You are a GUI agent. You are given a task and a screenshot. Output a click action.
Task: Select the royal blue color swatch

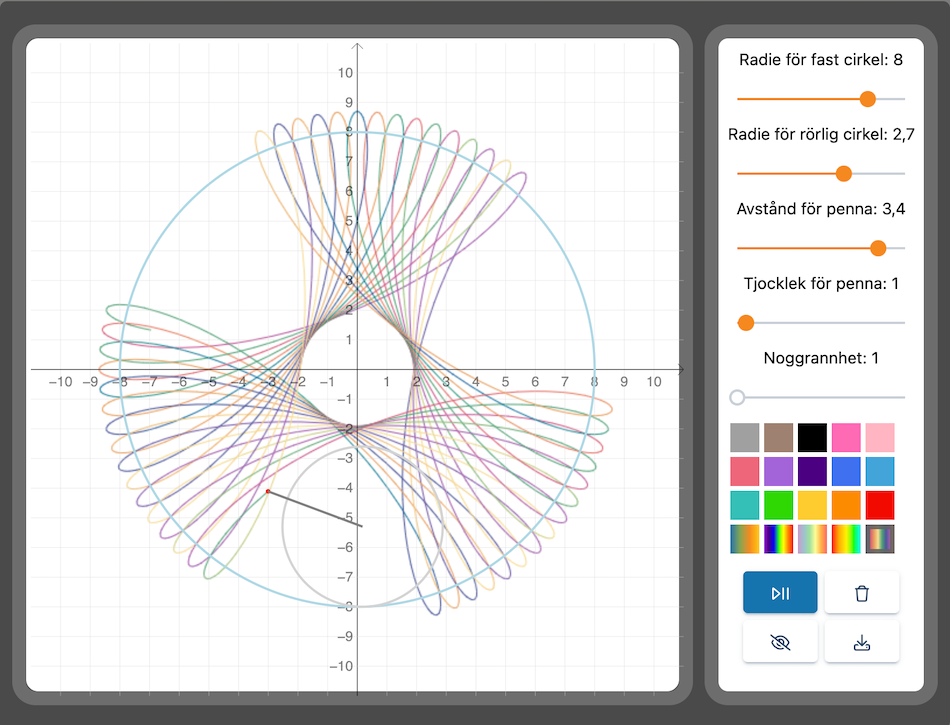[x=846, y=471]
